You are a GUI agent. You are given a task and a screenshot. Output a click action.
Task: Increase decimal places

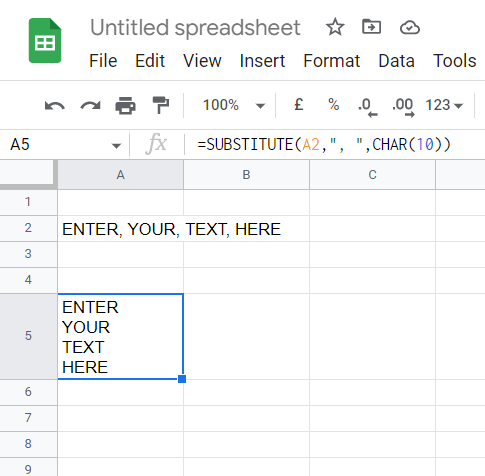403,107
